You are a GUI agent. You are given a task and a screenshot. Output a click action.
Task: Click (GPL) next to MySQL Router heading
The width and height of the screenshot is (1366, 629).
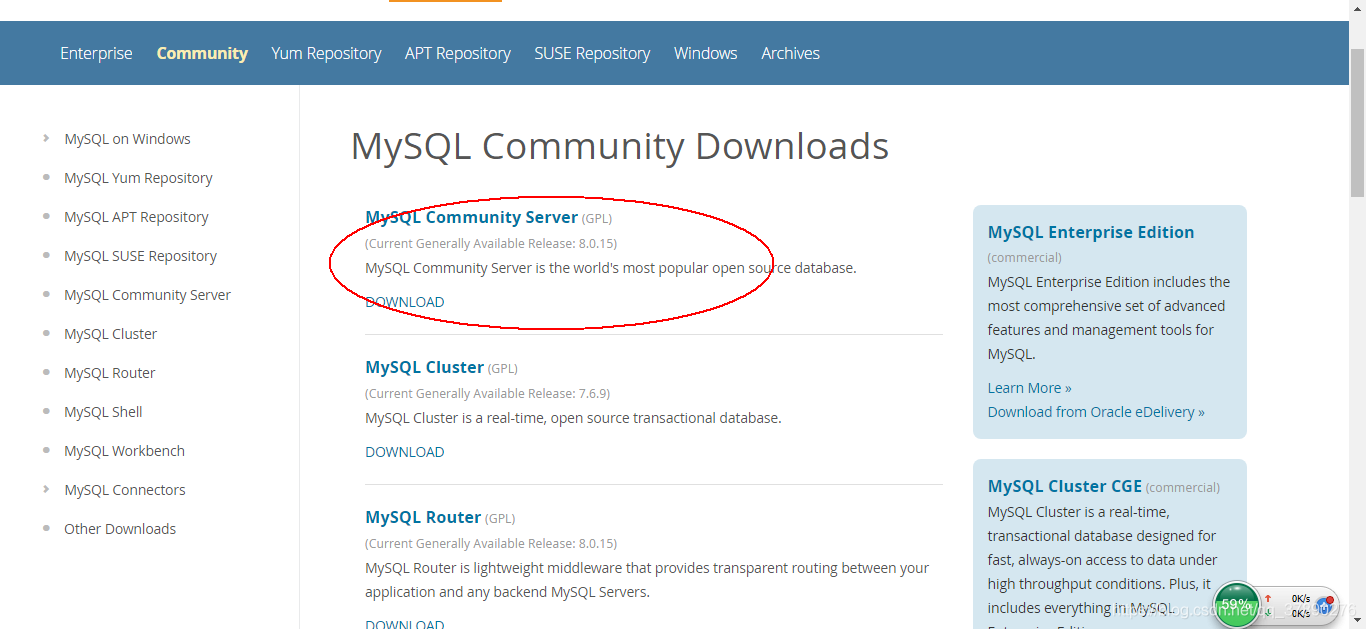pos(500,518)
